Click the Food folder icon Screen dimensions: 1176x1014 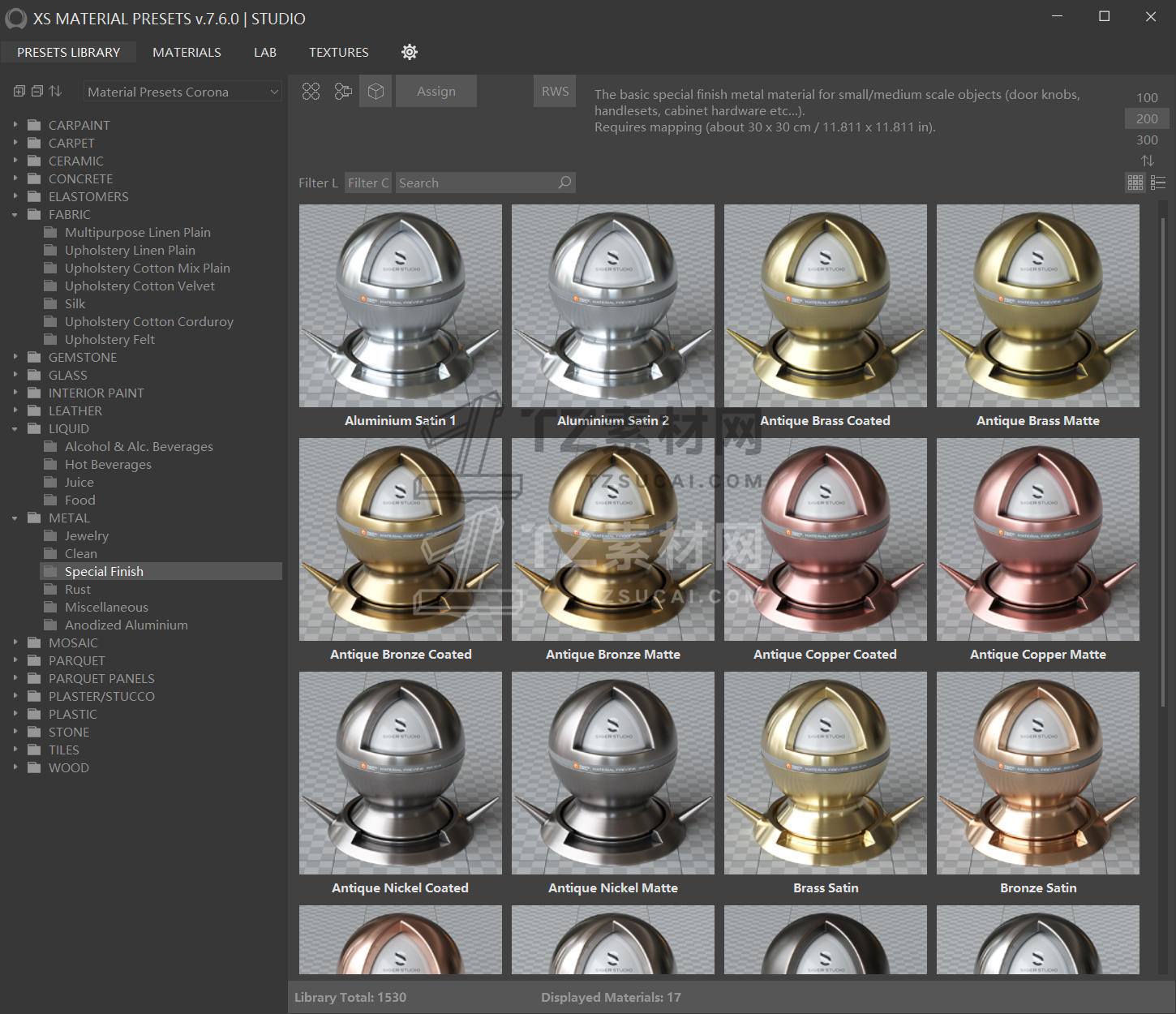pyautogui.click(x=50, y=500)
